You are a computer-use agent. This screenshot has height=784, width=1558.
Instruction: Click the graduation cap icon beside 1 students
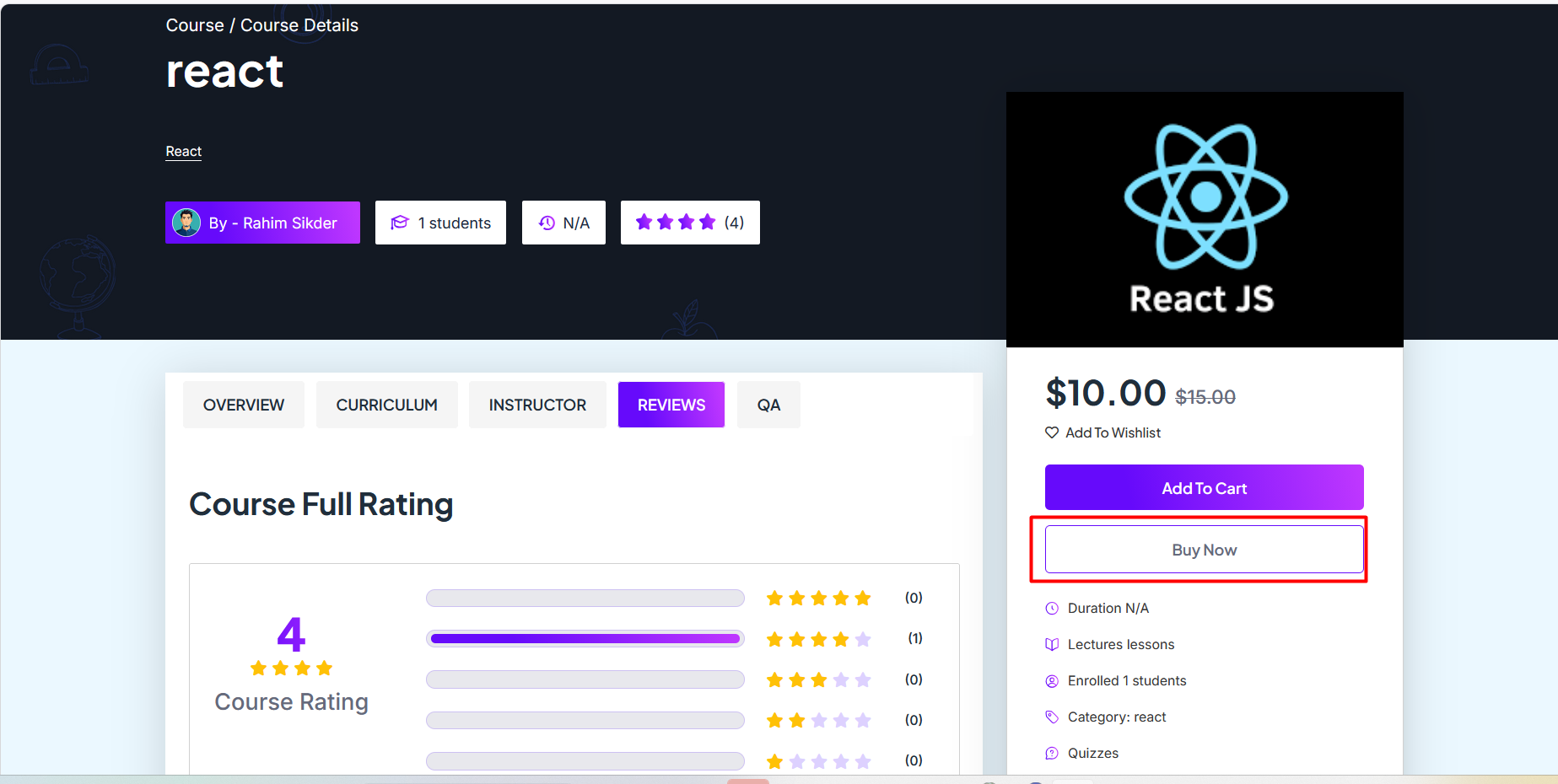400,223
